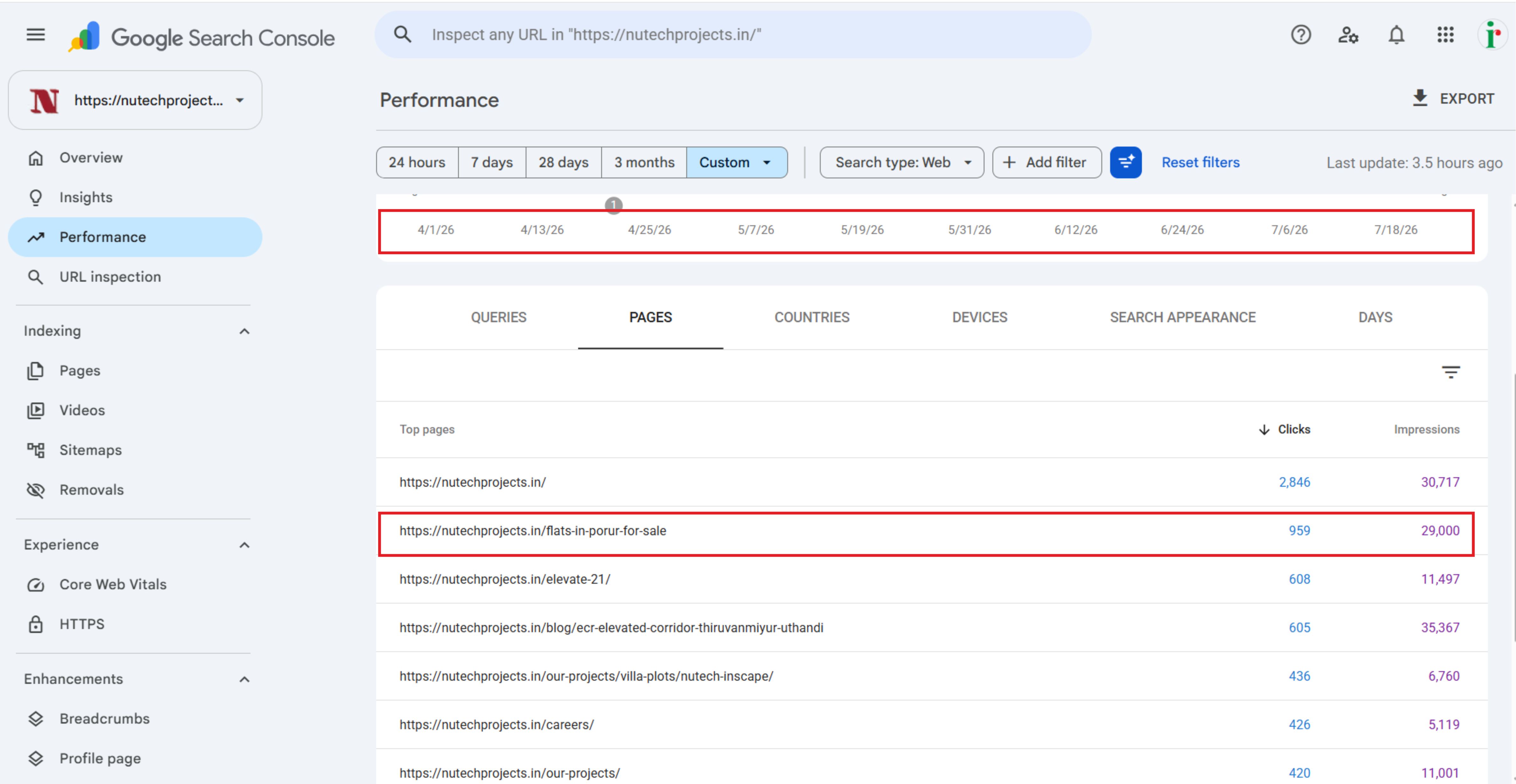Click the Export download icon

1420,98
